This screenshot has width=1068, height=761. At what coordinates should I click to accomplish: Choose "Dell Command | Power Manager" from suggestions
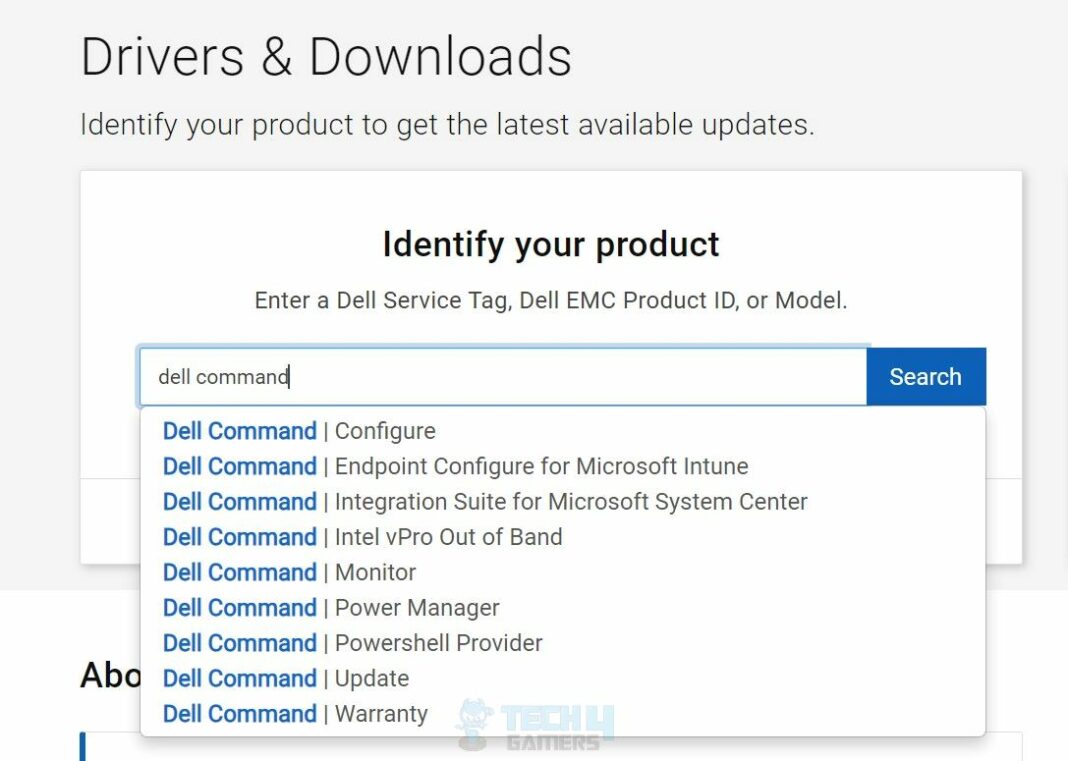330,607
